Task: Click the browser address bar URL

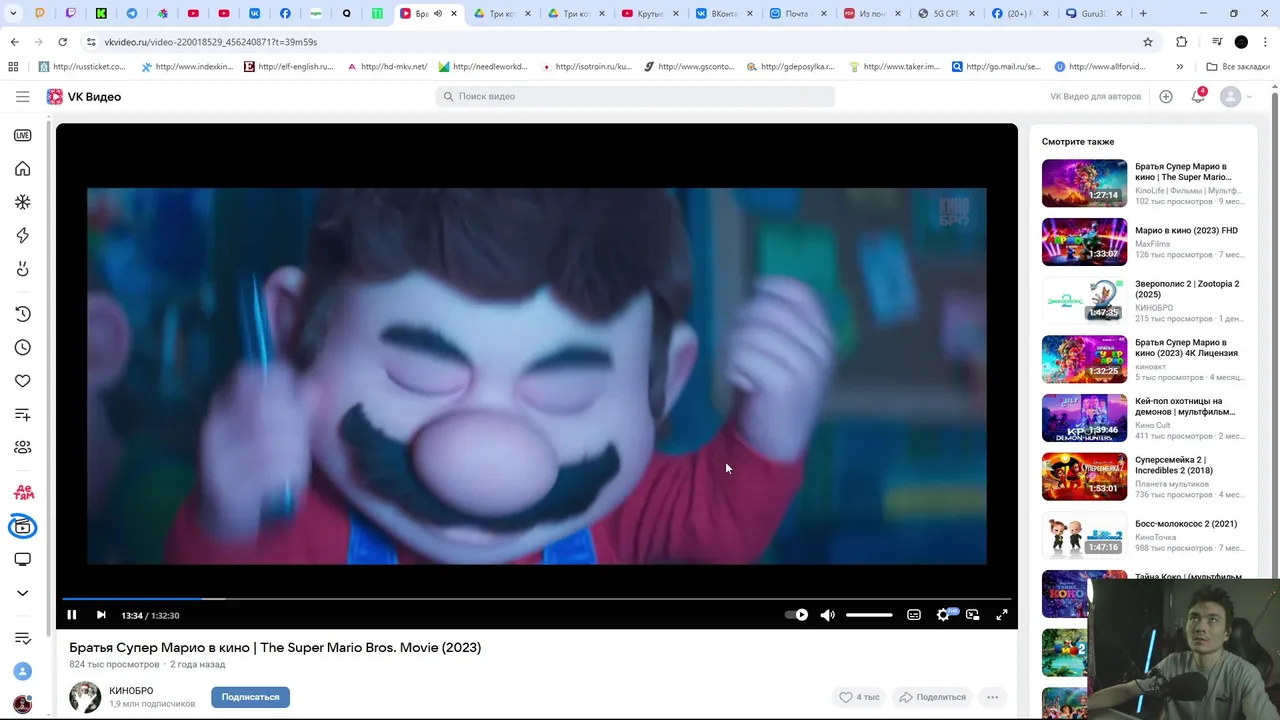Action: (210, 42)
